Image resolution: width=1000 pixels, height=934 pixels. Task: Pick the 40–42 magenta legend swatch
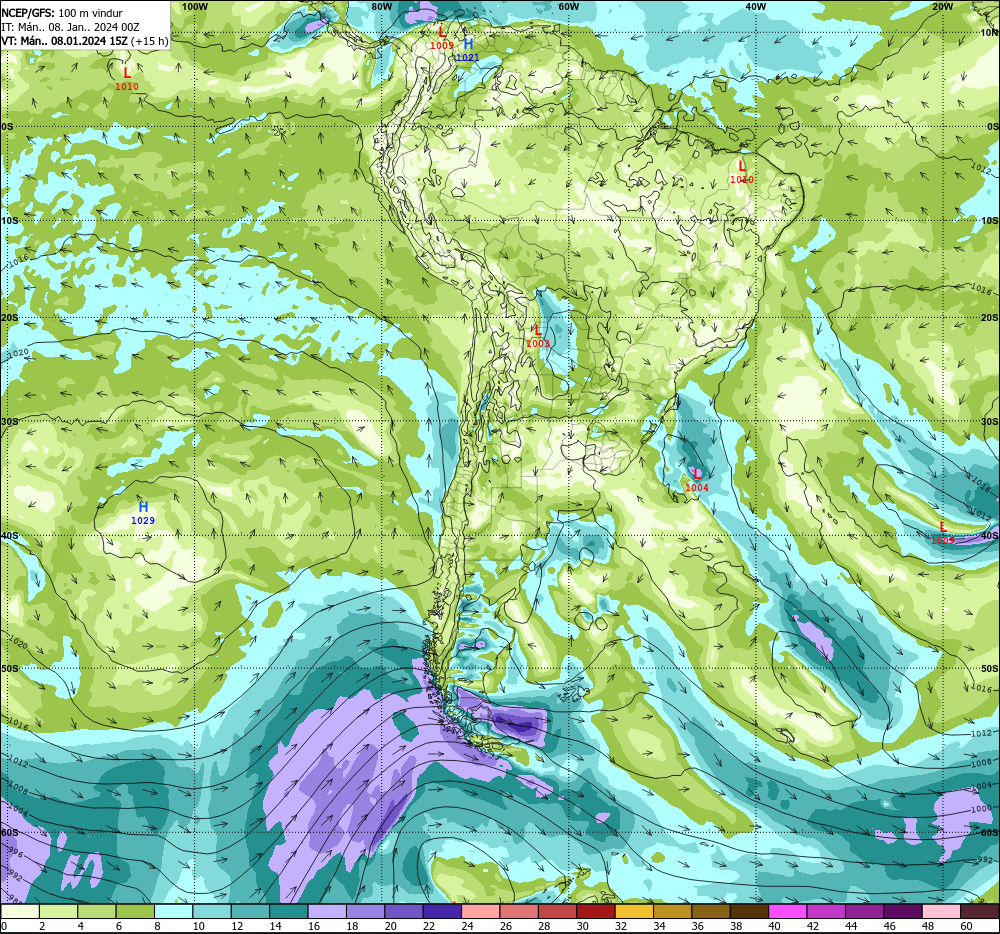tap(788, 911)
